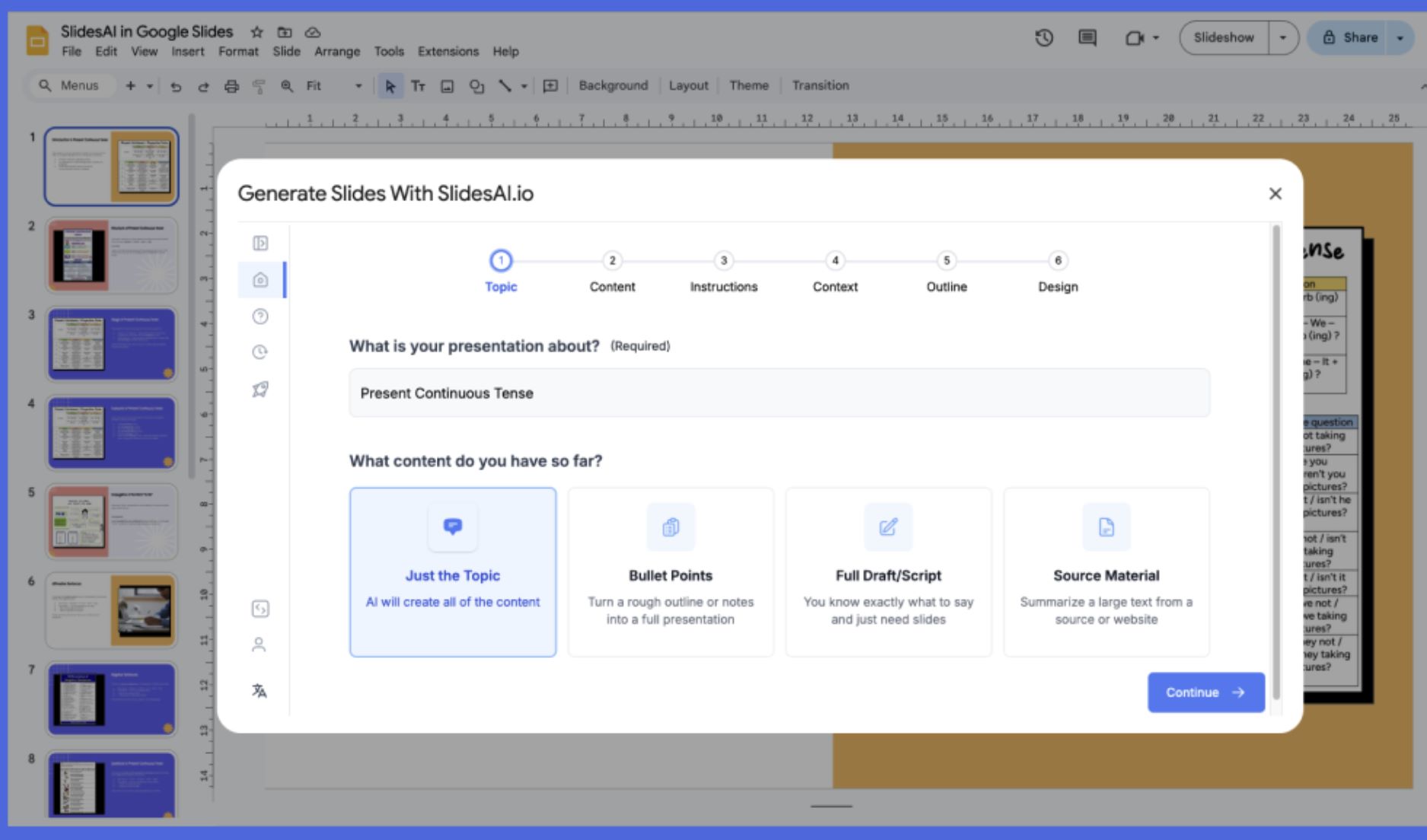Click the rocket icon in SlidesAI sidebar

coord(260,390)
